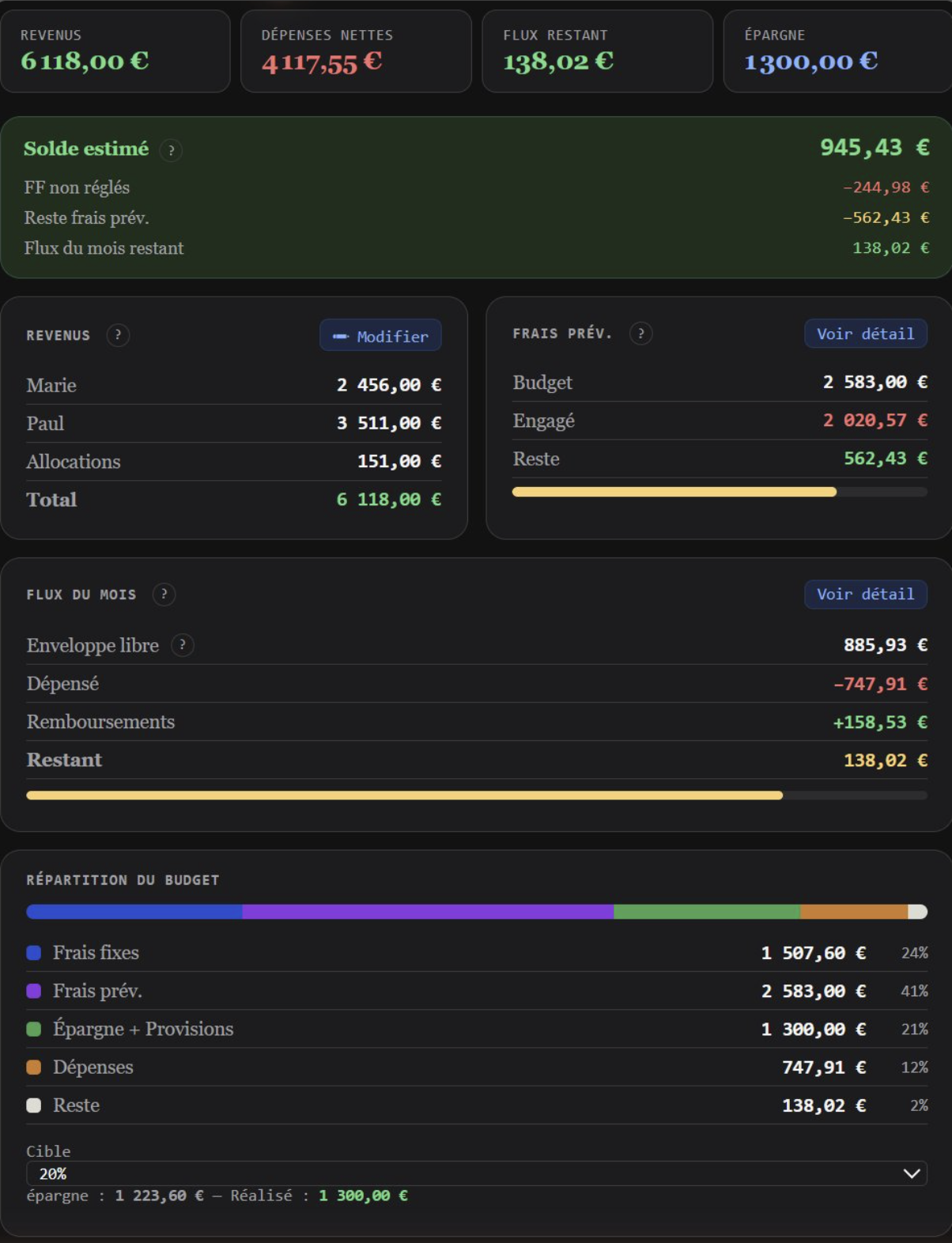Click the Reste 562,43 € value in Frais prév.
This screenshot has width=952, height=1243.
[x=886, y=459]
